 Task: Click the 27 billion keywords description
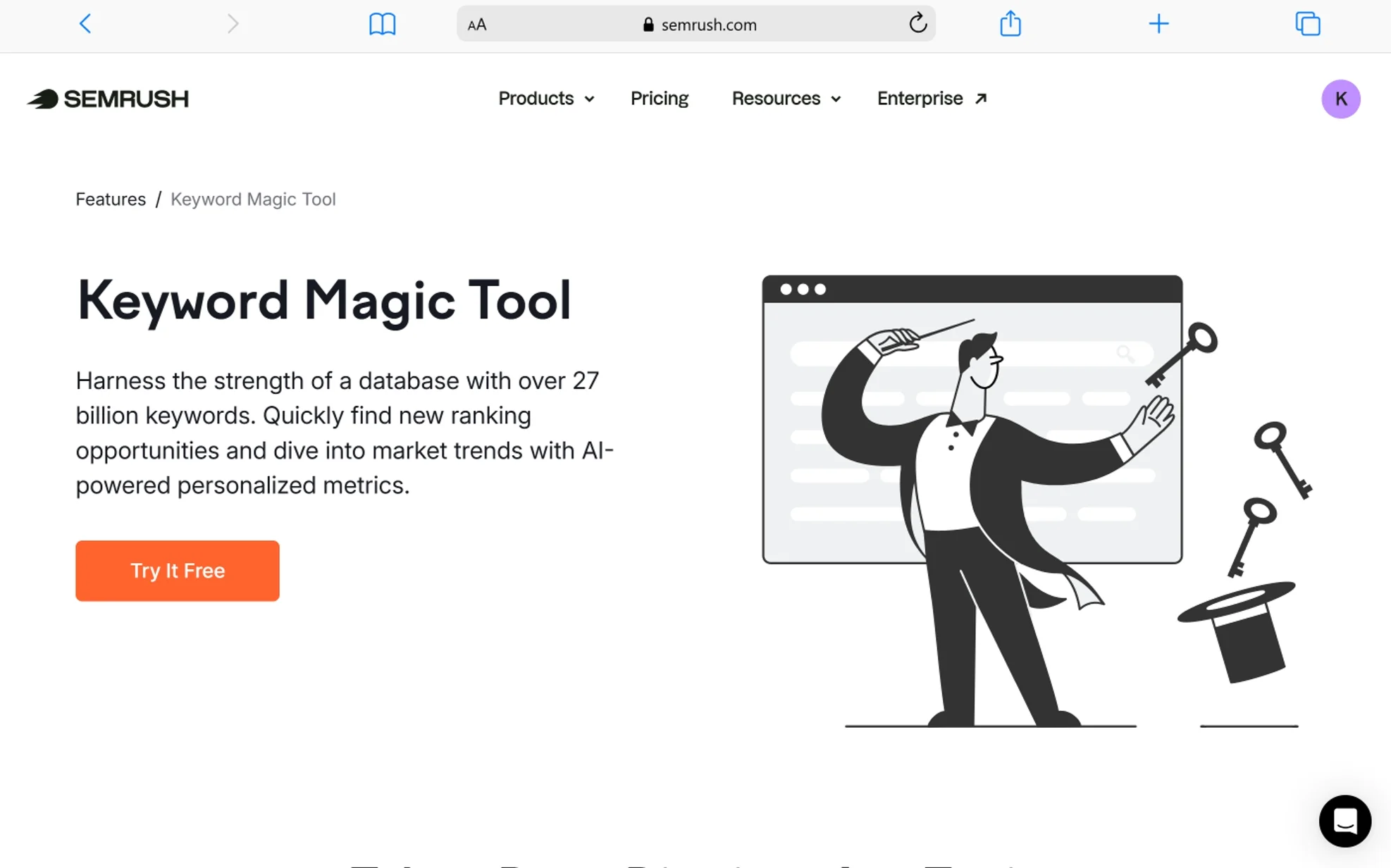tap(345, 433)
